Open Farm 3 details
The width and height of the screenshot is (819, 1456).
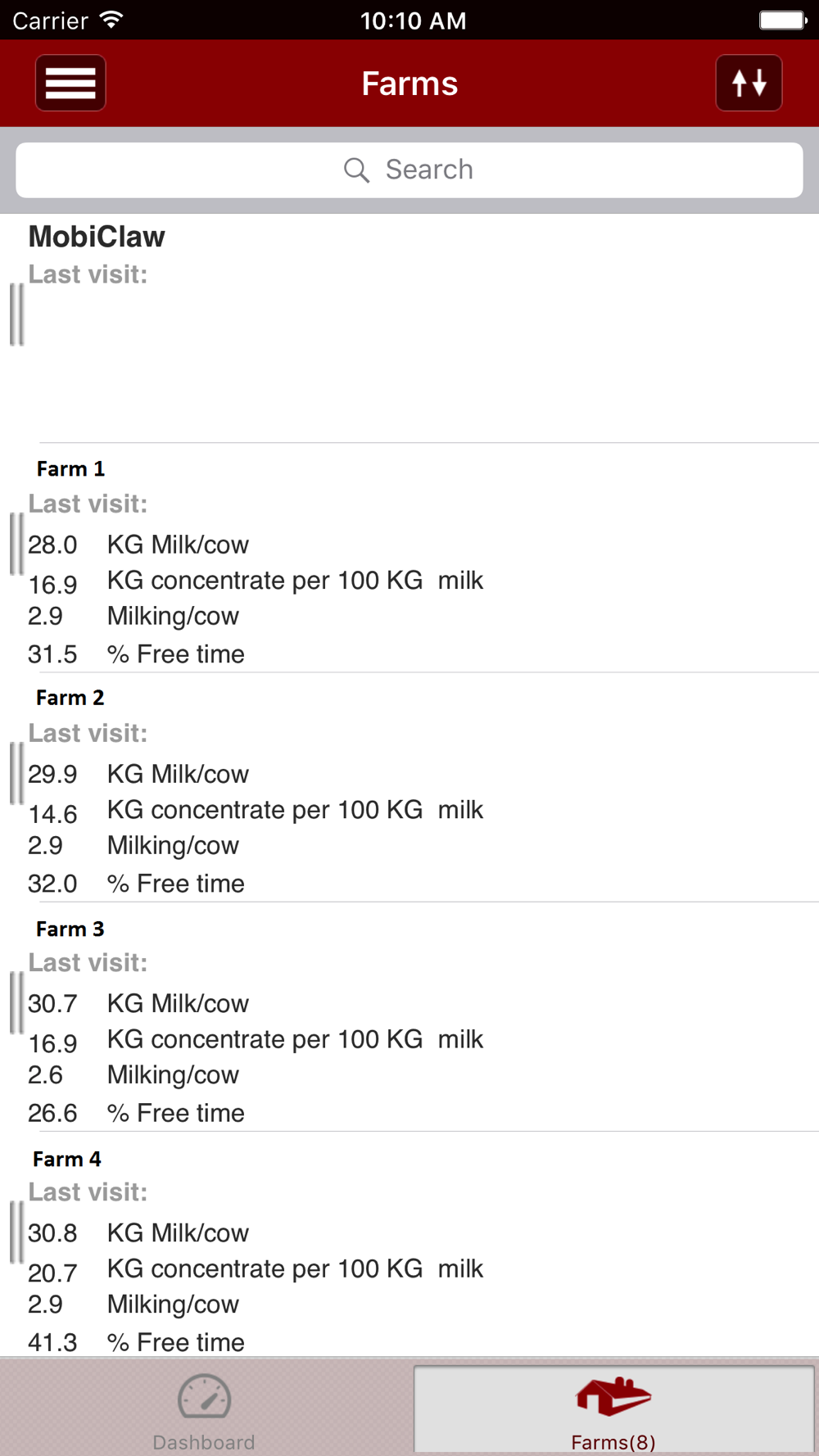point(70,929)
